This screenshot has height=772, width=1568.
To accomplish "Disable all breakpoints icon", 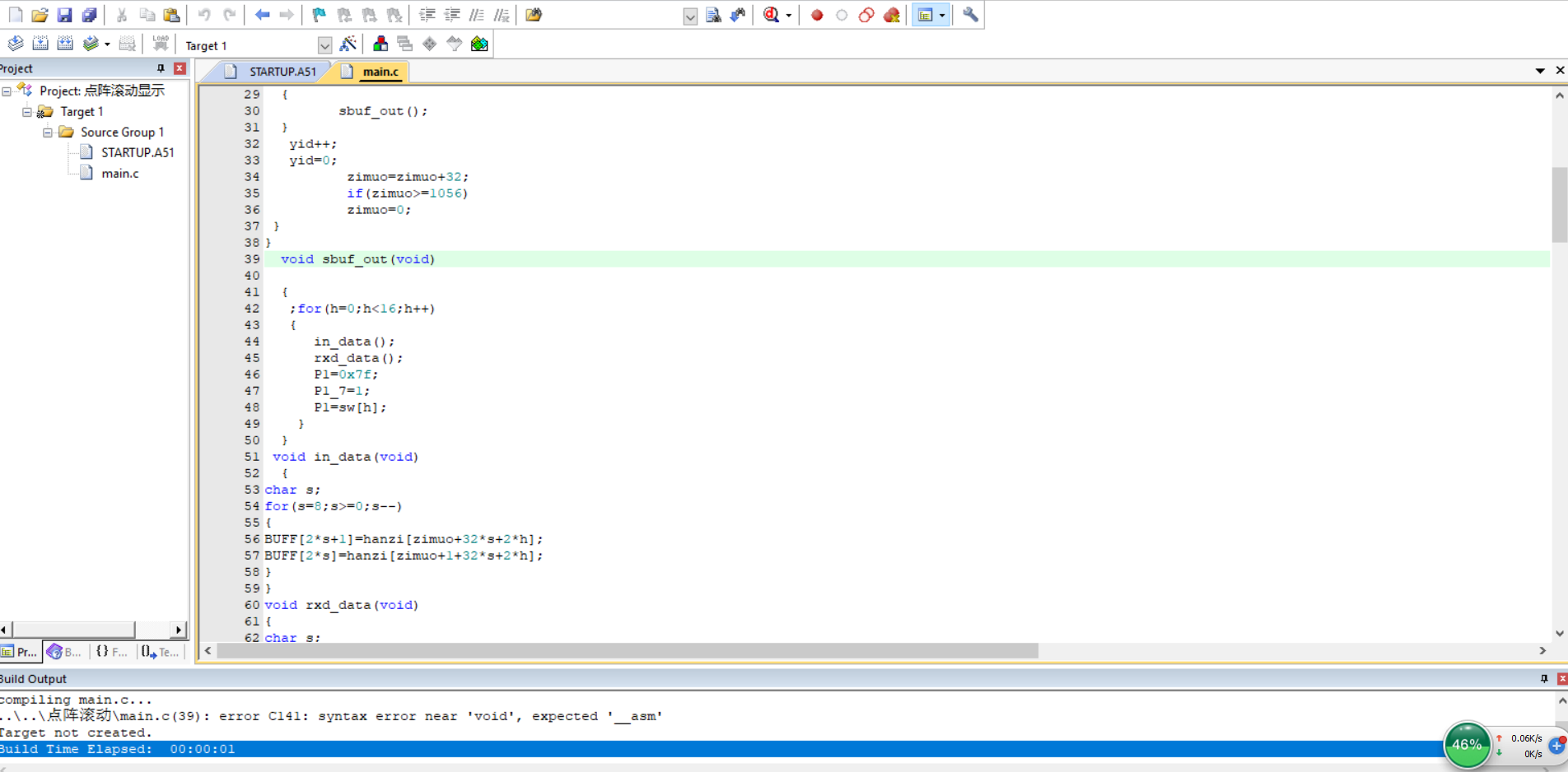I will pyautogui.click(x=866, y=15).
